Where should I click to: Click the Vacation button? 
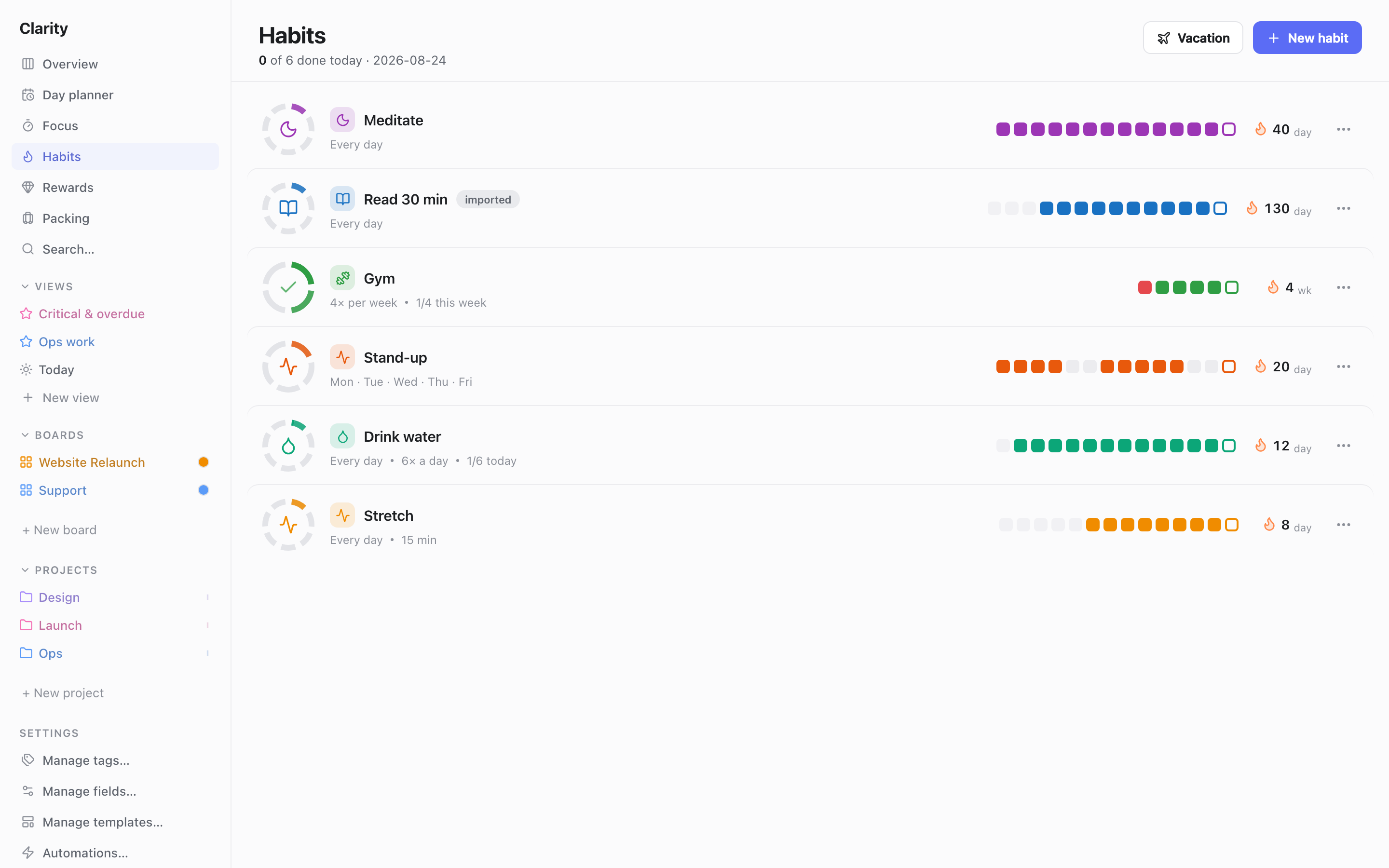[1193, 38]
